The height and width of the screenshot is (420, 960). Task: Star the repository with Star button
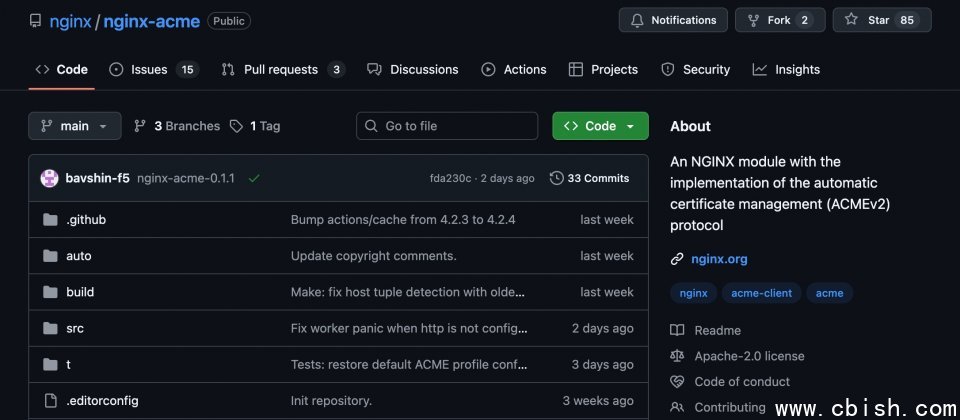tap(882, 20)
